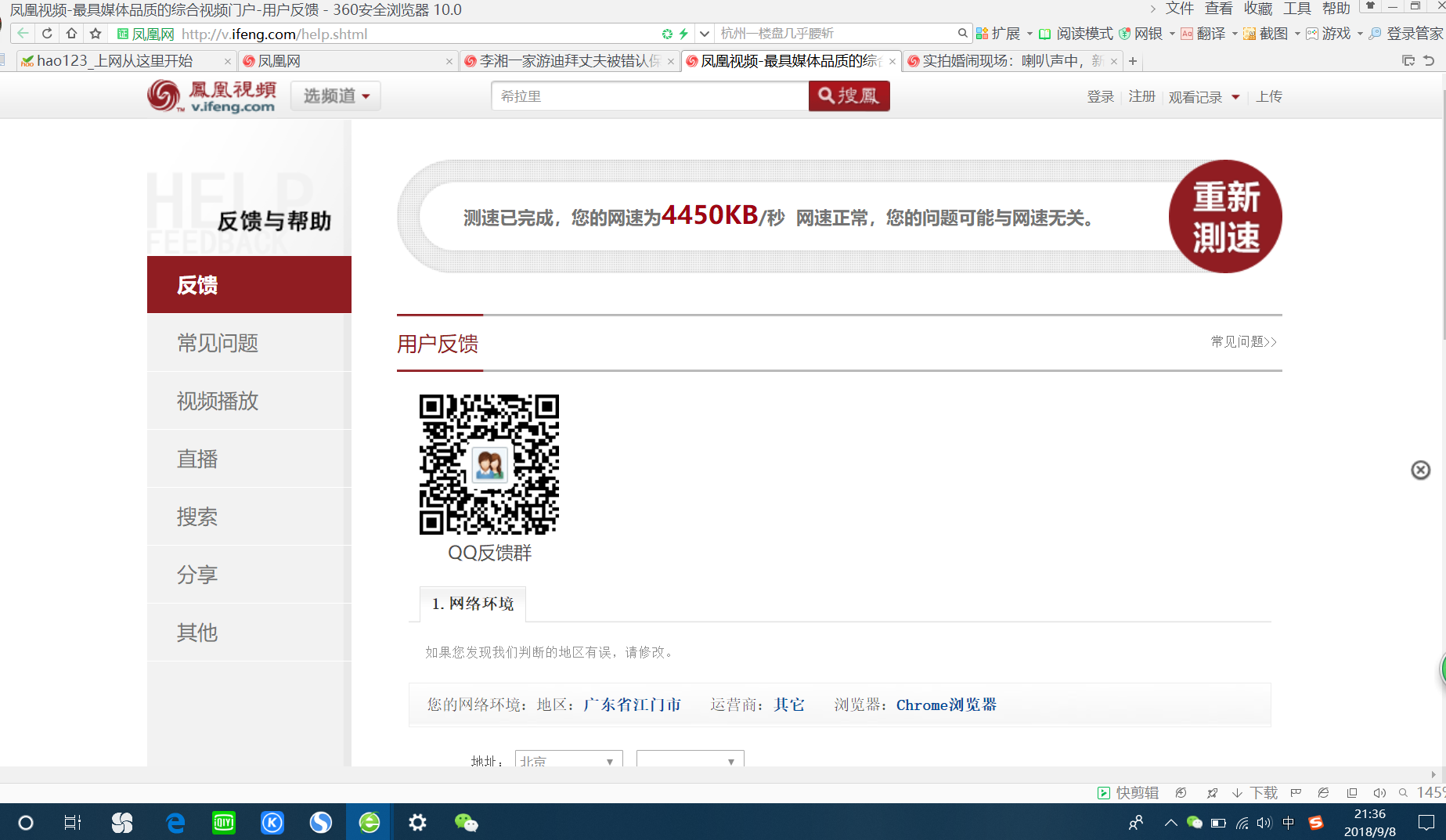Image resolution: width=1446 pixels, height=840 pixels.
Task: Toggle page sound with status bar speaker icon
Action: pos(1379,793)
